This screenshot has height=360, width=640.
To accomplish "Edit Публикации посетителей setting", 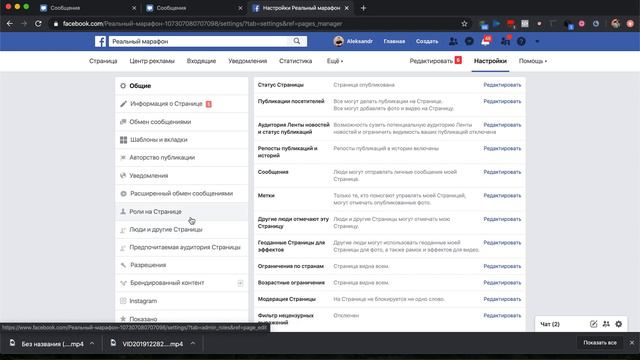I will (x=502, y=101).
